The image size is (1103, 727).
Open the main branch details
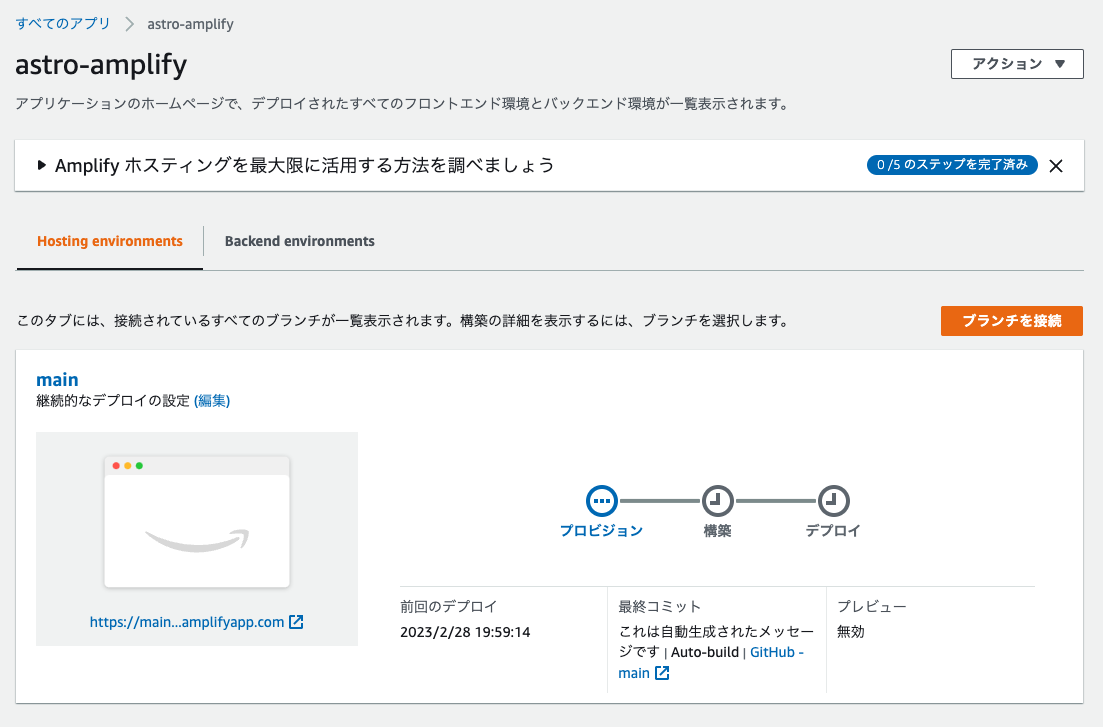click(57, 379)
